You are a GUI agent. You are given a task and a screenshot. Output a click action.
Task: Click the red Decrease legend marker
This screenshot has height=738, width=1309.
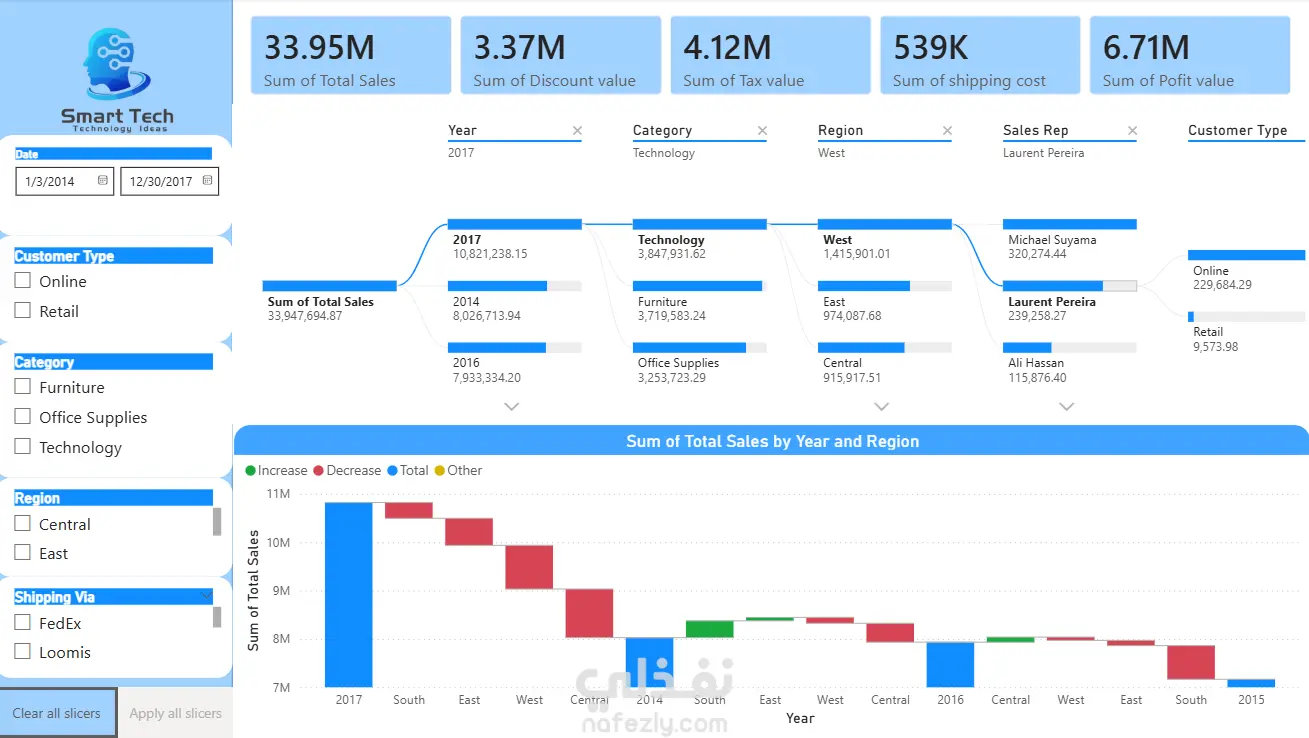[x=319, y=470]
